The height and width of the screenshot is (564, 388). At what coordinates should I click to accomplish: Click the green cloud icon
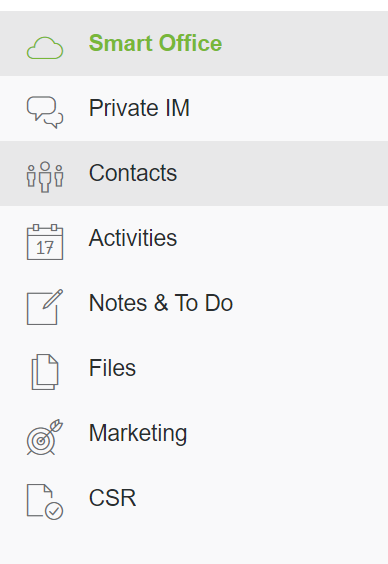45,47
